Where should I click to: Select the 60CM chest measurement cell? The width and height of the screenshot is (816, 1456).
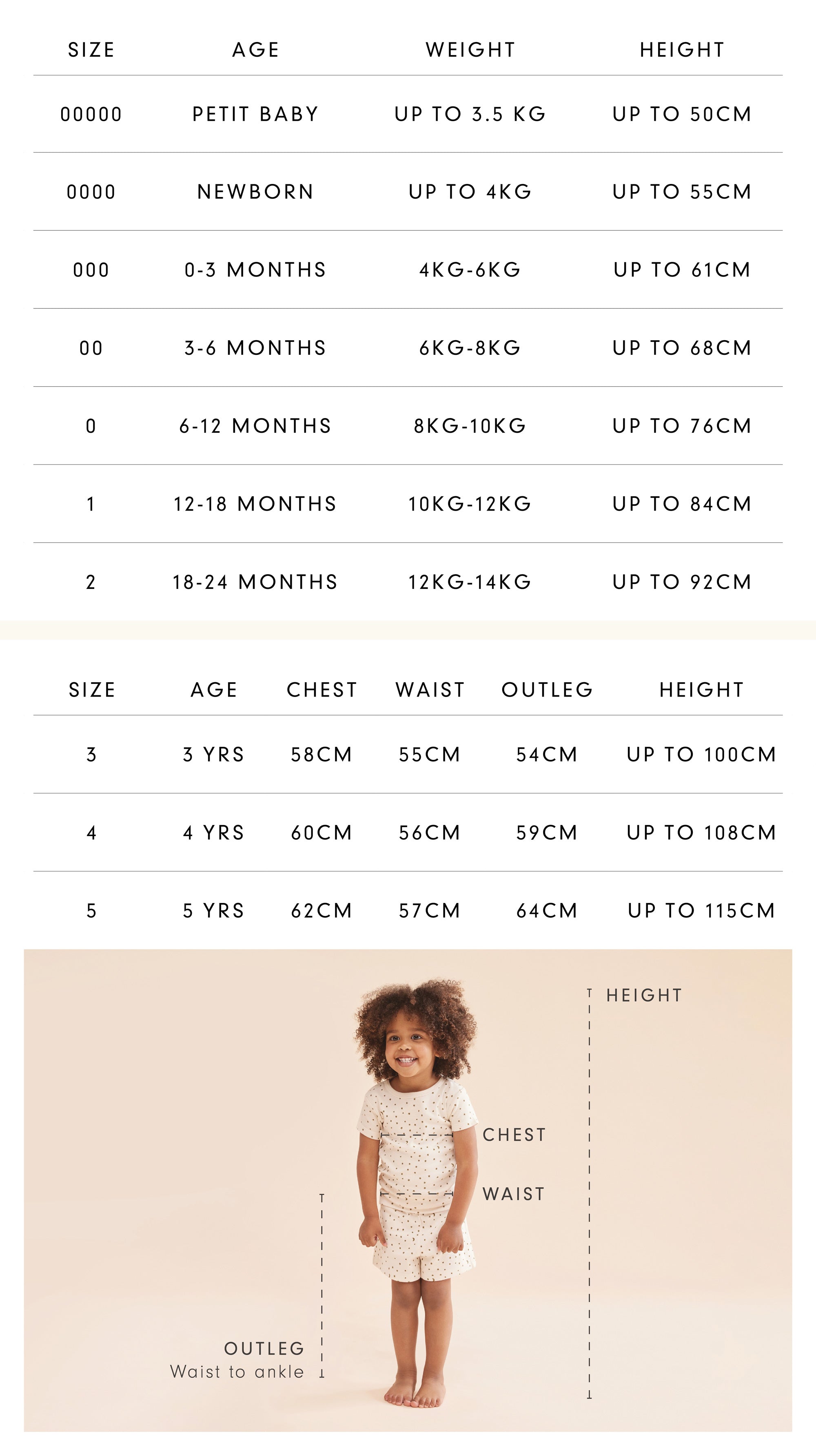coord(321,832)
